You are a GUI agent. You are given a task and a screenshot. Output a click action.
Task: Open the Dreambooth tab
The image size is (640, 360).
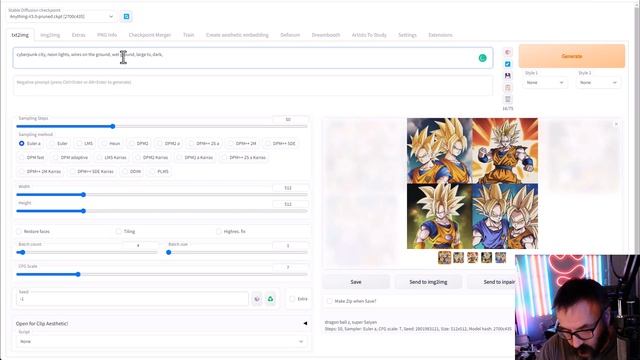click(x=326, y=35)
